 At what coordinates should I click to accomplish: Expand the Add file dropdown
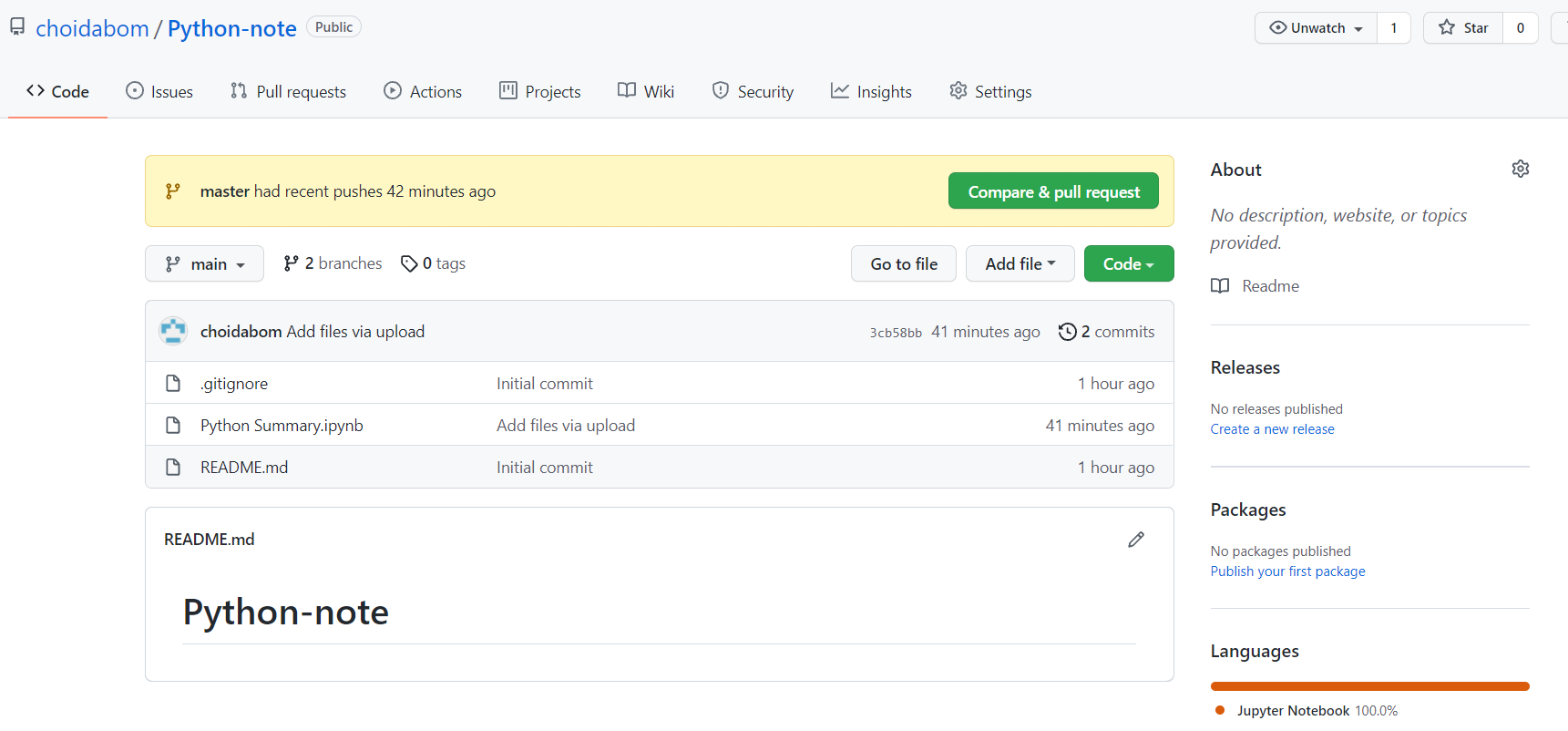point(1020,263)
